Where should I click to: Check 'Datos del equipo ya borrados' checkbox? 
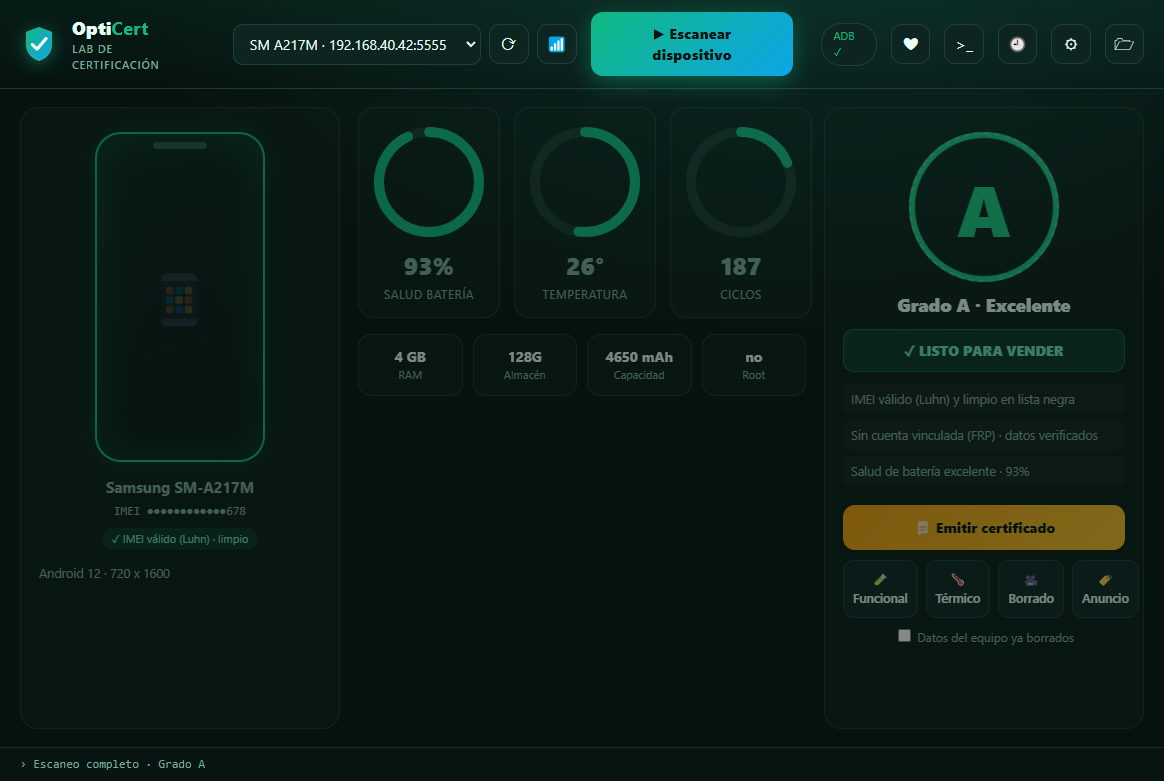(904, 635)
